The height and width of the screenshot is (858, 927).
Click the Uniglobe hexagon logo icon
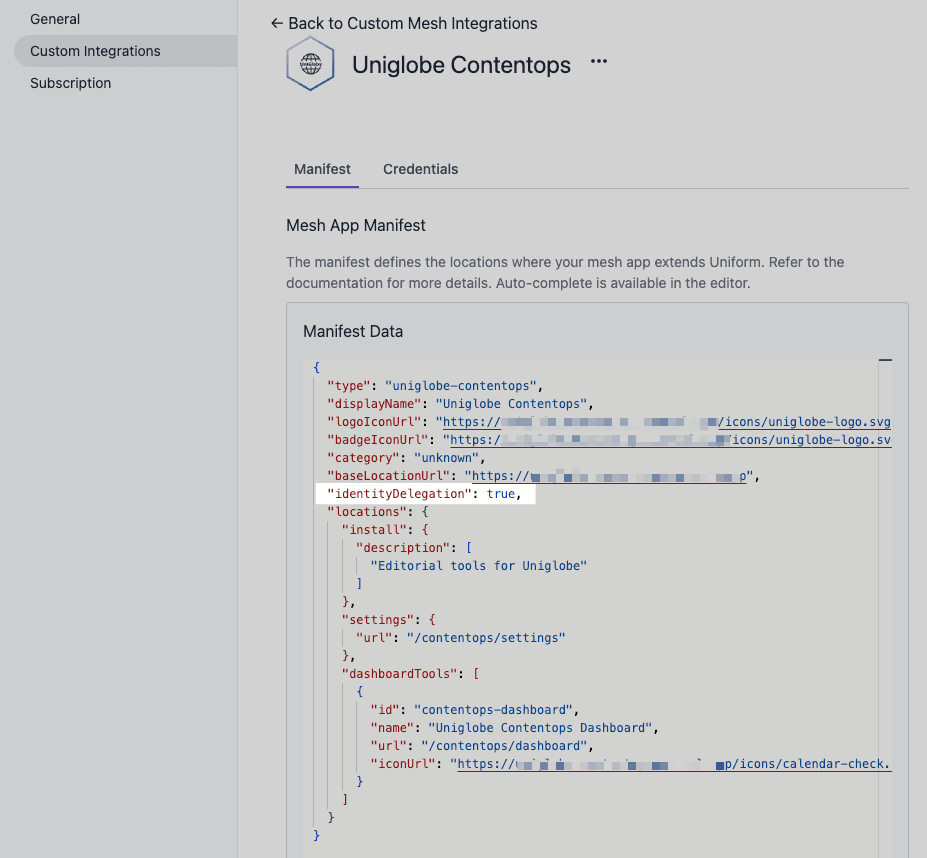point(310,63)
